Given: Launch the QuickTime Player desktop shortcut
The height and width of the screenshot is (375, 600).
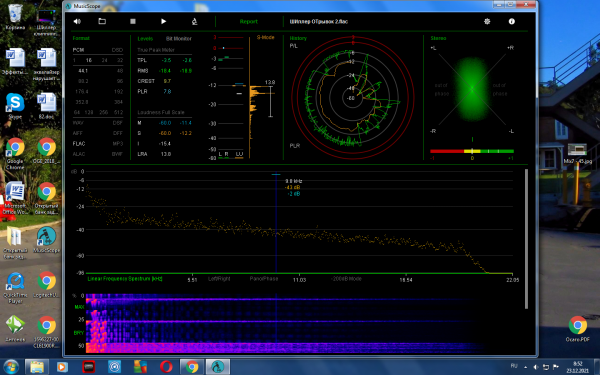Looking at the screenshot, I should coord(15,288).
